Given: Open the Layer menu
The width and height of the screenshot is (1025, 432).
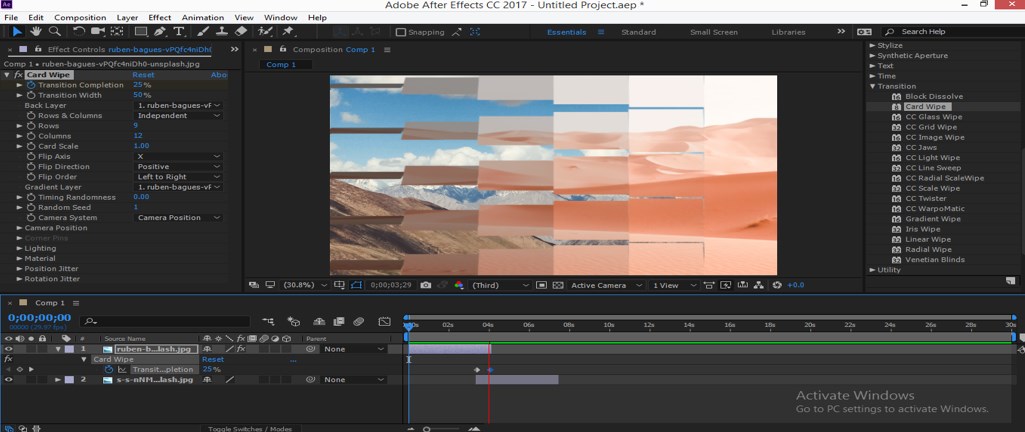Looking at the screenshot, I should (127, 18).
